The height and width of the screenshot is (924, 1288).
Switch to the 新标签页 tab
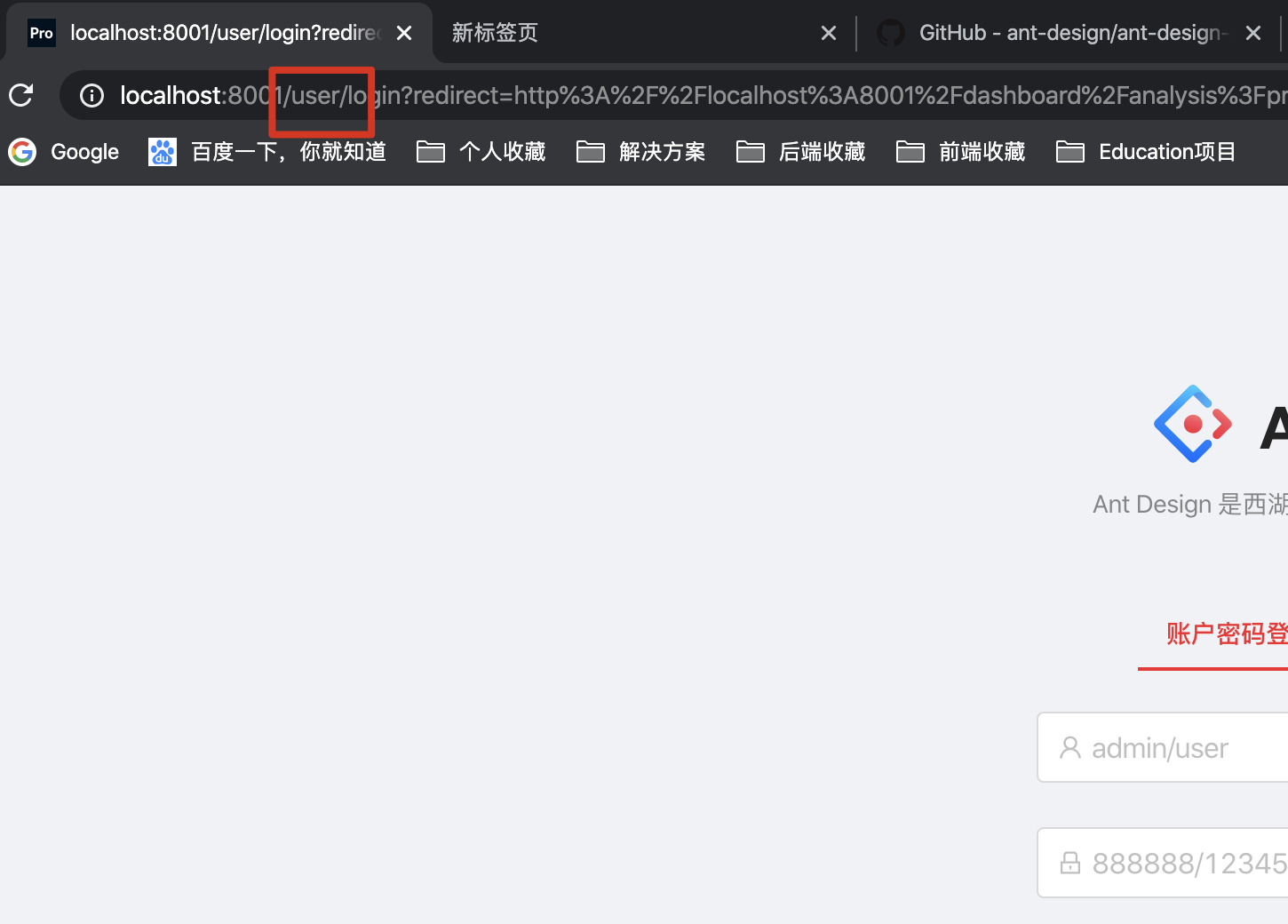point(494,32)
